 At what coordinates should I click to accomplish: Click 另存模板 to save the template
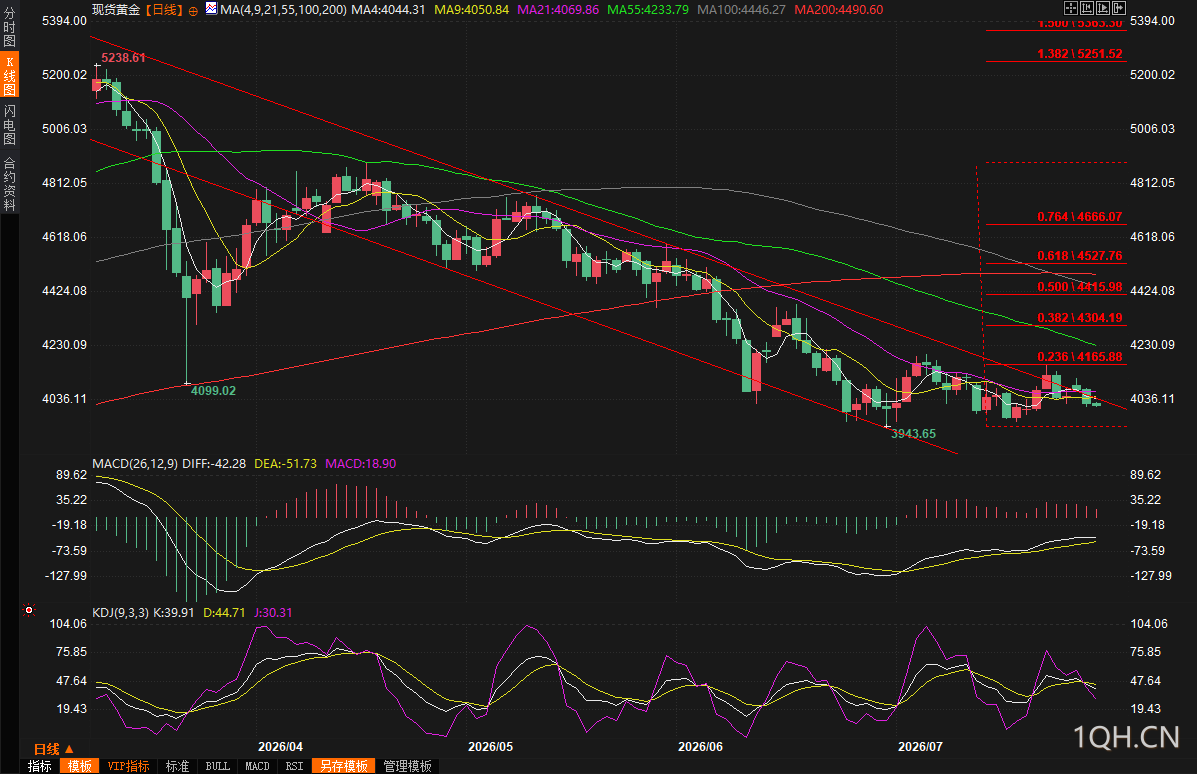344,766
